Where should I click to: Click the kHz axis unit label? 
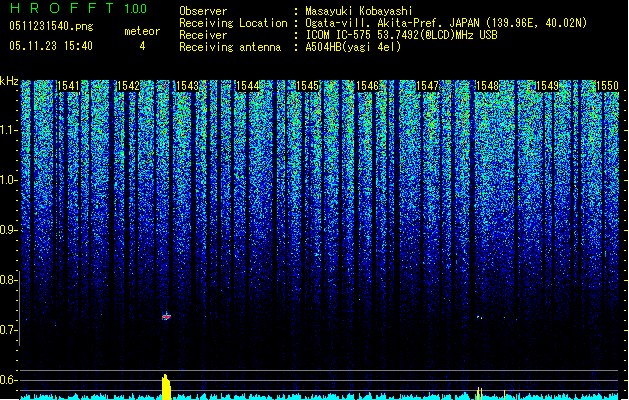(x=9, y=81)
